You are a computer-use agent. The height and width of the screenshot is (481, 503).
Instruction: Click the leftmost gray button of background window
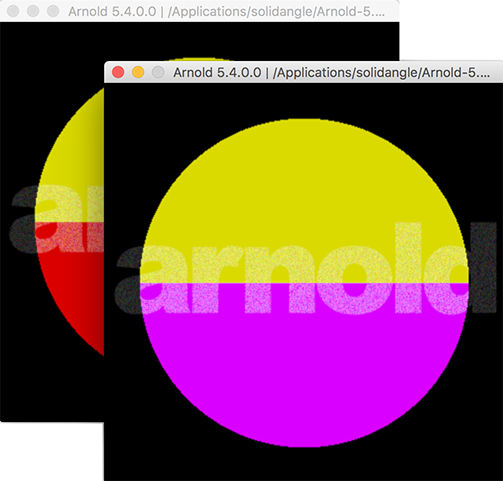(13, 11)
